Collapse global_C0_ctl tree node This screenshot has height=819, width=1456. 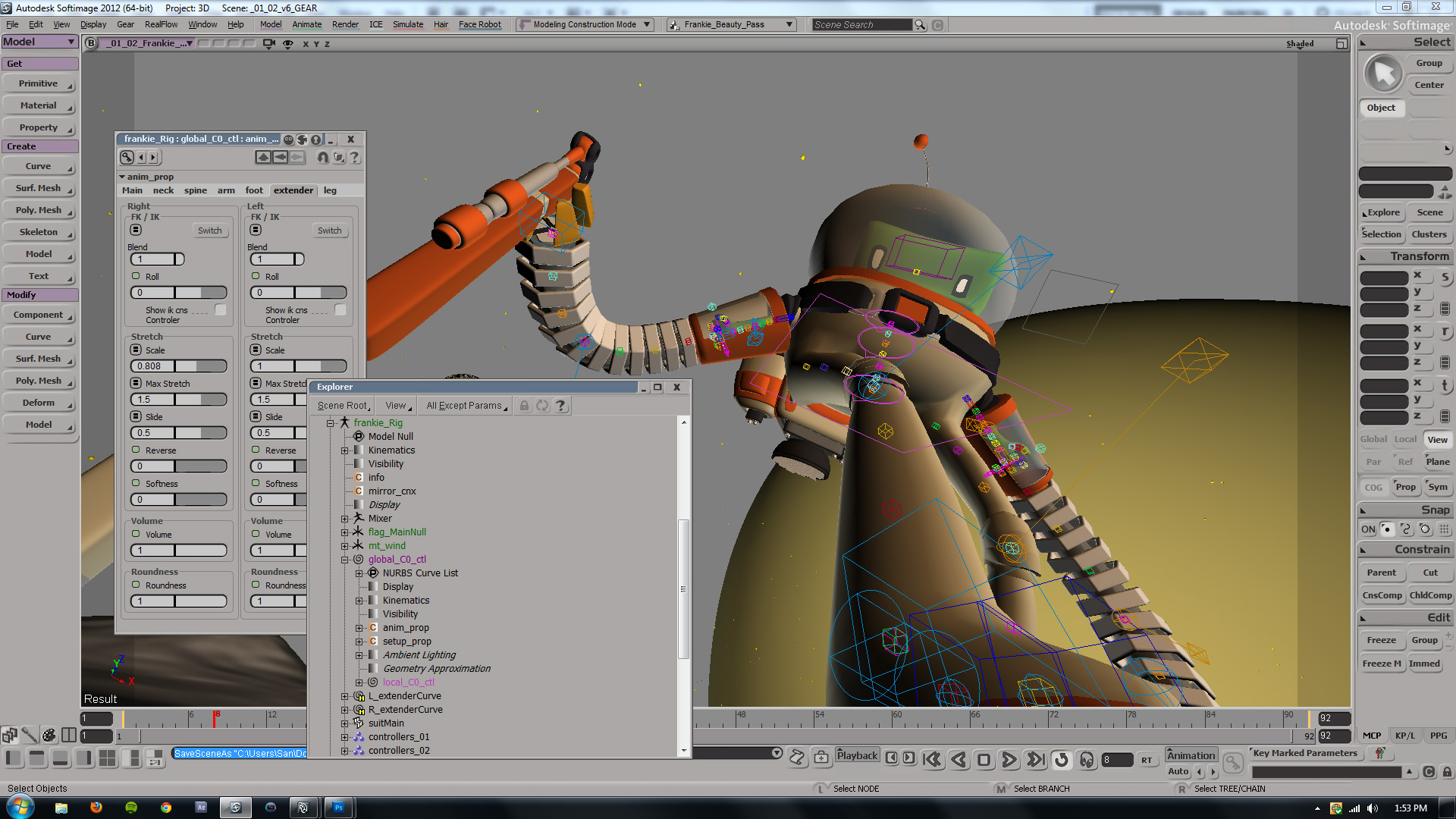pyautogui.click(x=345, y=560)
